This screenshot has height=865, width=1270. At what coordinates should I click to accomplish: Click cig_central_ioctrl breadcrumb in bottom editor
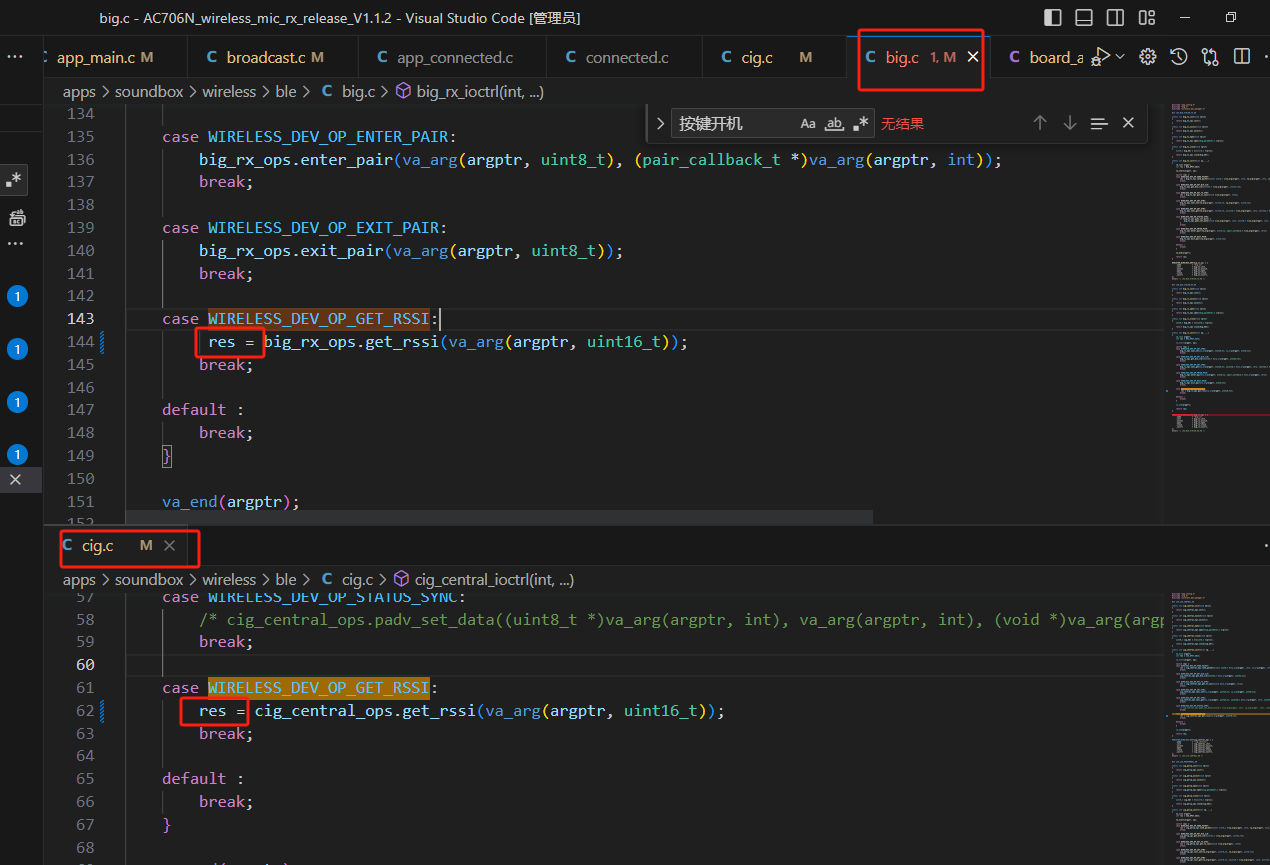coord(484,580)
